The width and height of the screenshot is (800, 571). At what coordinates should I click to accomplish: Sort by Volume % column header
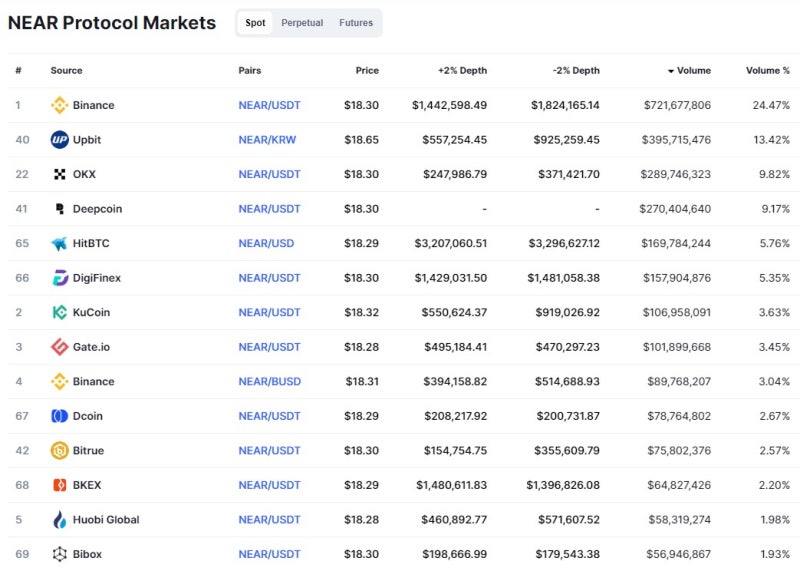coord(767,71)
